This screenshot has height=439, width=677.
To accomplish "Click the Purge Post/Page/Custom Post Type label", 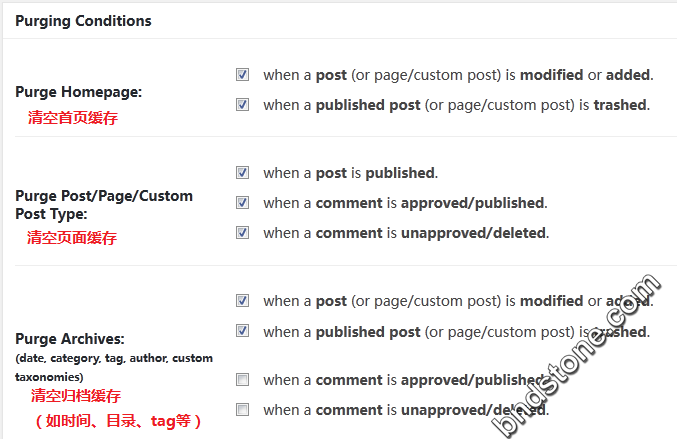I will point(104,205).
